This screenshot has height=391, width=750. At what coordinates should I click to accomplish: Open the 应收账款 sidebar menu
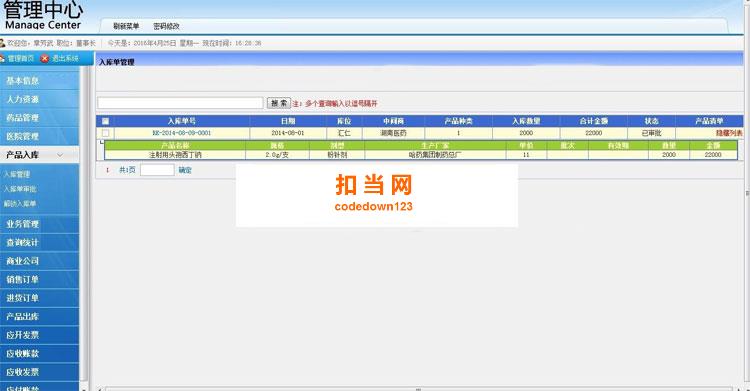(x=39, y=354)
